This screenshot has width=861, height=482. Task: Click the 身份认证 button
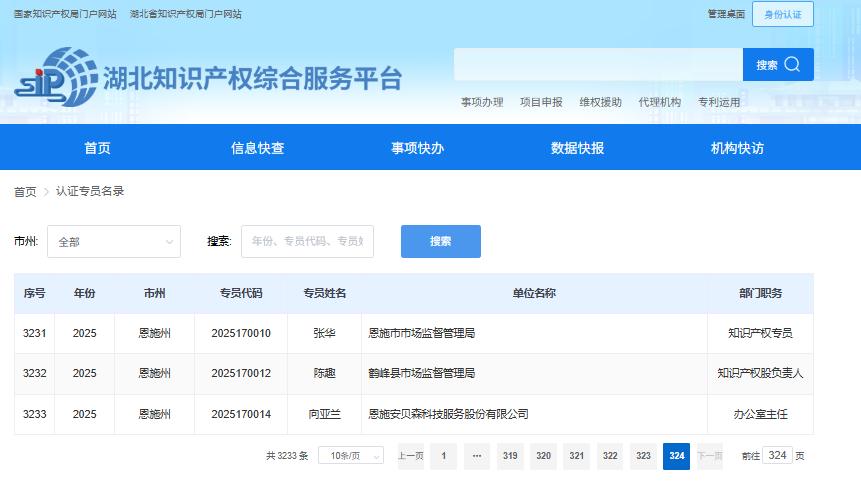pyautogui.click(x=783, y=14)
